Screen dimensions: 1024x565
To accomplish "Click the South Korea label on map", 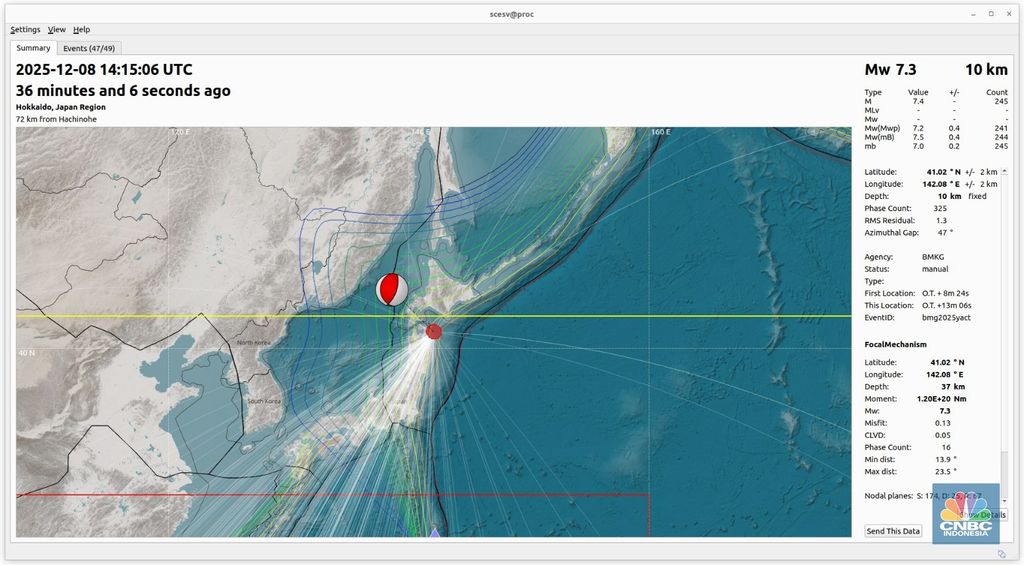I will [x=263, y=401].
